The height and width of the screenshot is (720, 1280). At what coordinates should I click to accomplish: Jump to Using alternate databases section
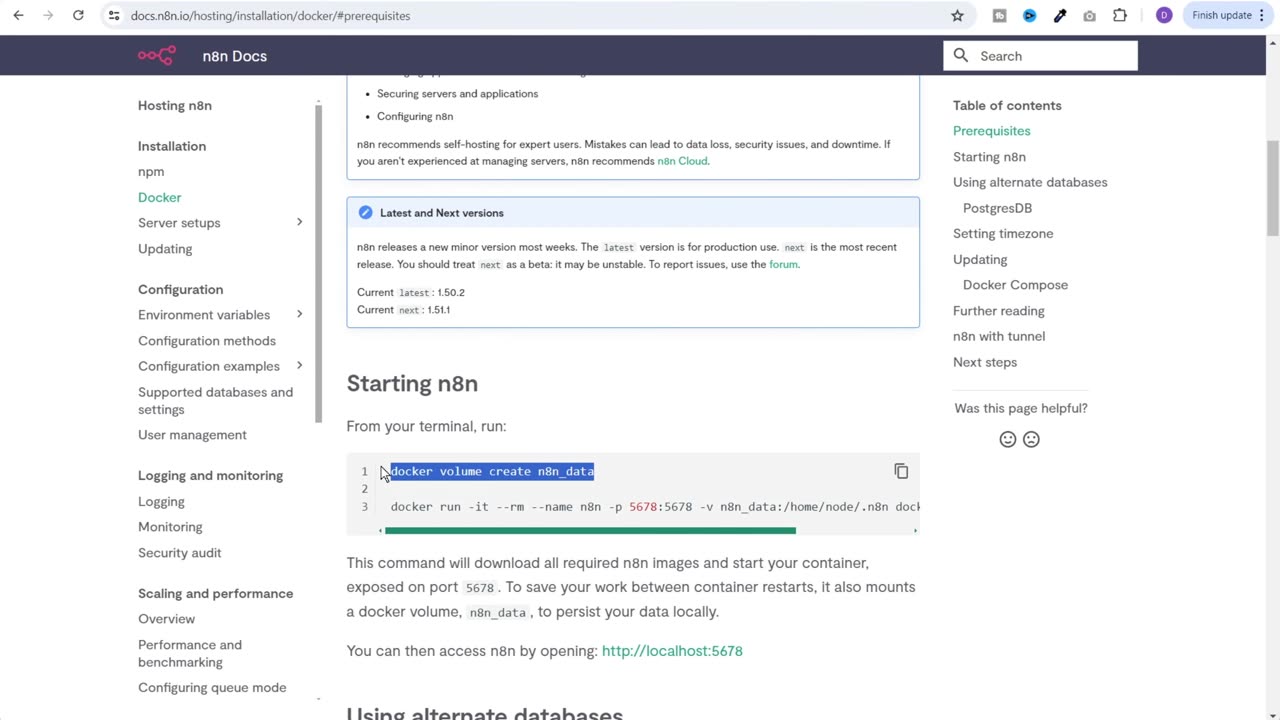point(1030,182)
